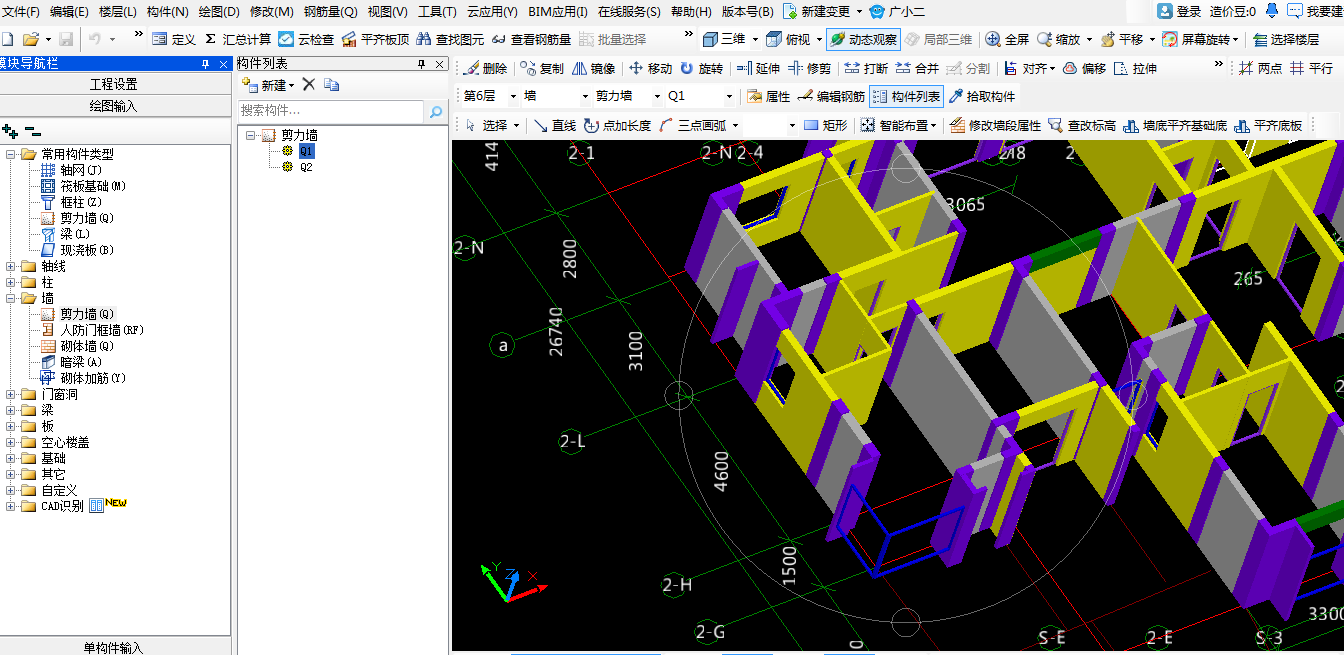
Task: Open 属性 properties panel
Action: click(768, 97)
